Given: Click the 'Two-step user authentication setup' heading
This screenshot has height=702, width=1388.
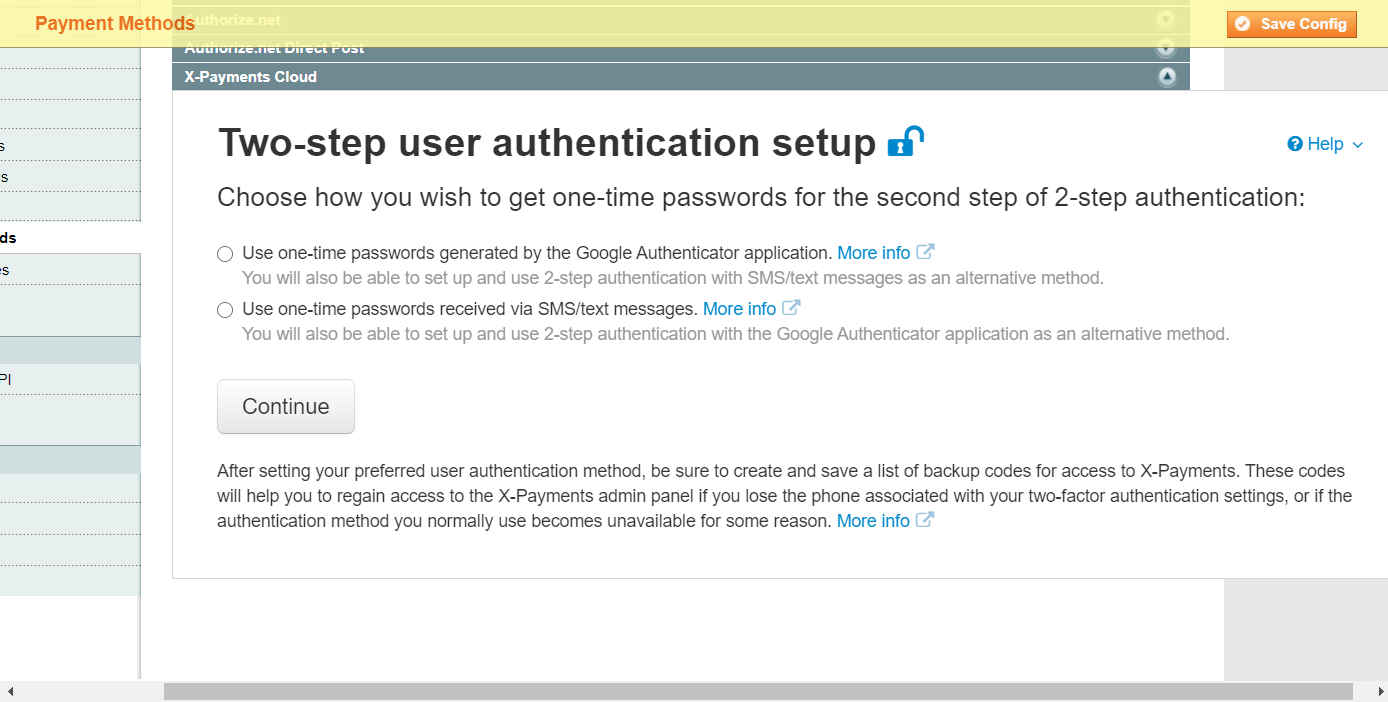Looking at the screenshot, I should [547, 143].
